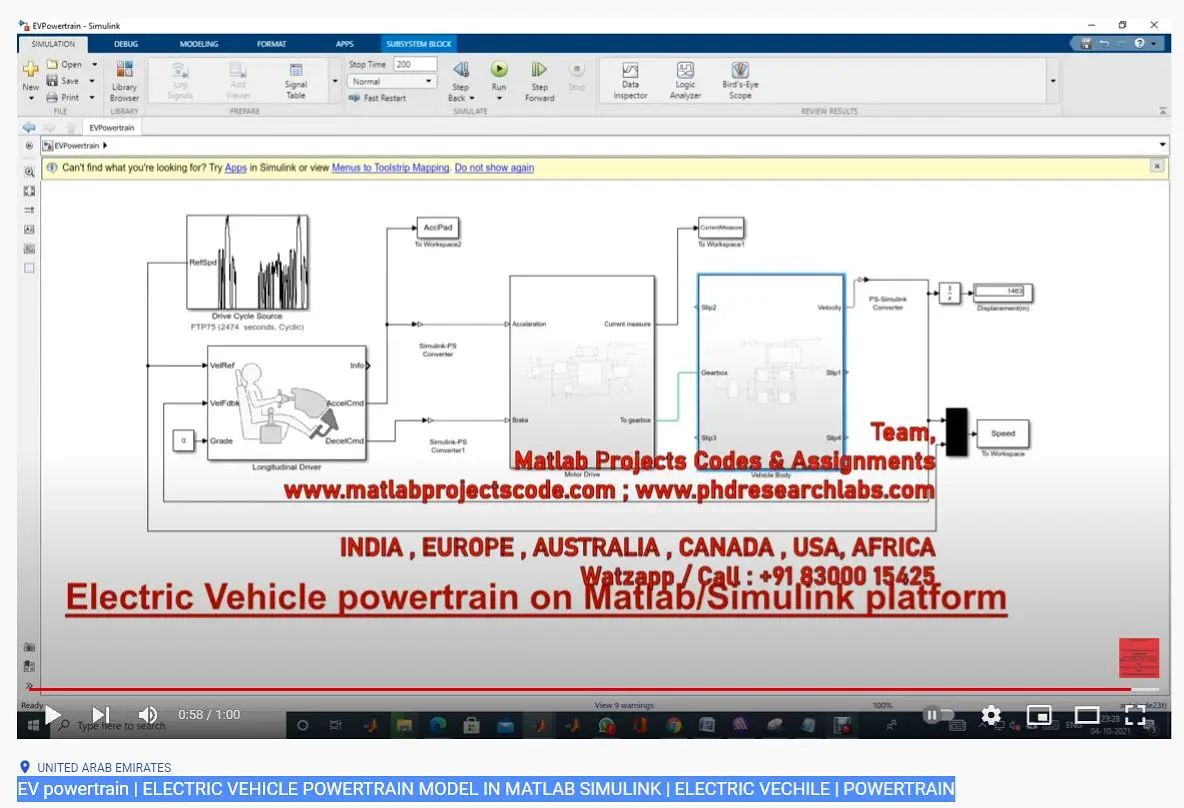Click Do not show again link
This screenshot has height=808, width=1184.
coord(494,168)
